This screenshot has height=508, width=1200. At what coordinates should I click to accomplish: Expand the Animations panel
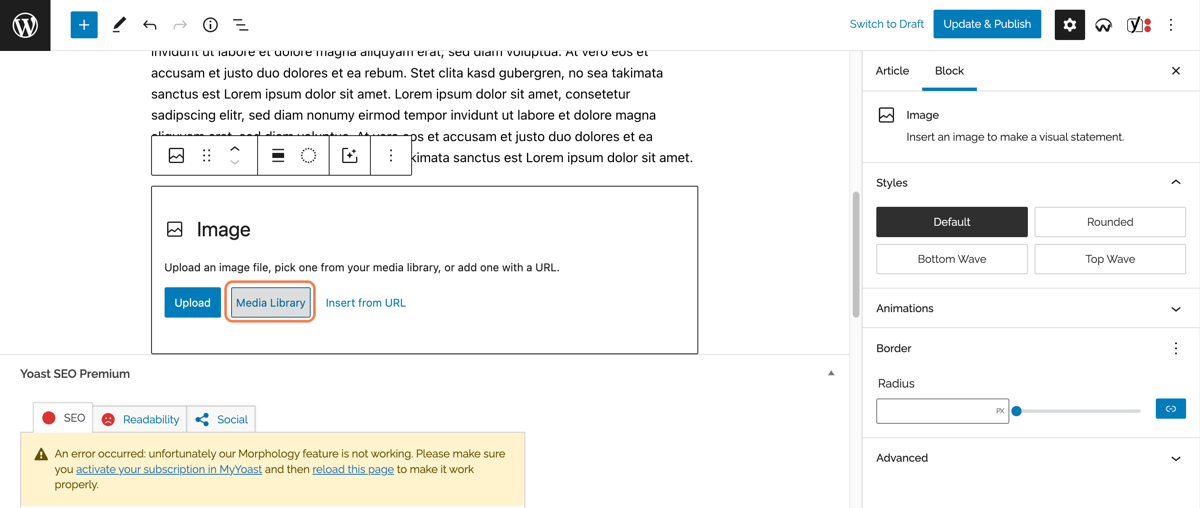(x=1031, y=309)
